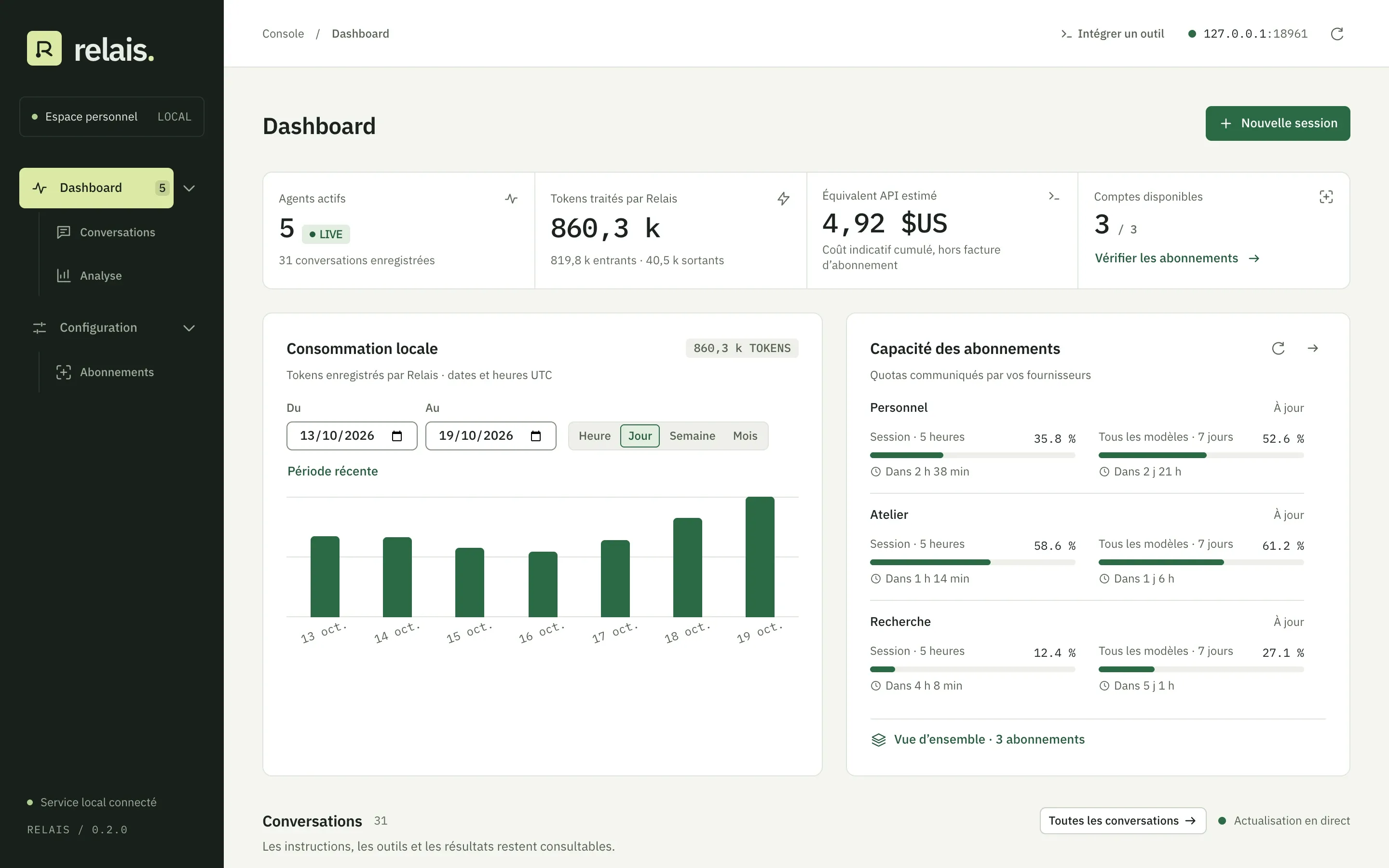
Task: Click the terminal icon in Équivalent API card
Action: tap(1054, 196)
